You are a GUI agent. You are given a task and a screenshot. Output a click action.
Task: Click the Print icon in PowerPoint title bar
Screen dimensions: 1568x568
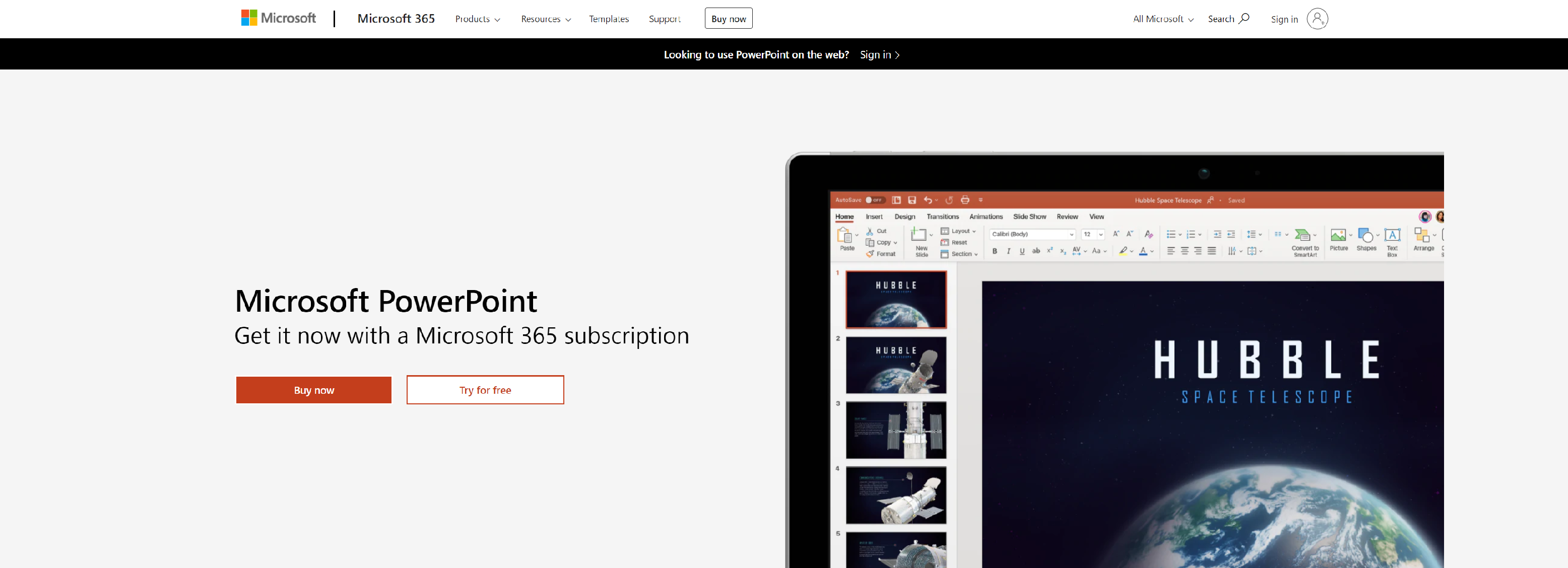pos(965,200)
